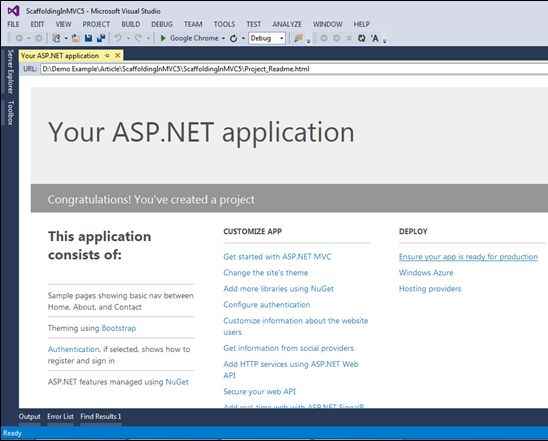
Task: Open the Error List panel tab
Action: click(x=60, y=417)
